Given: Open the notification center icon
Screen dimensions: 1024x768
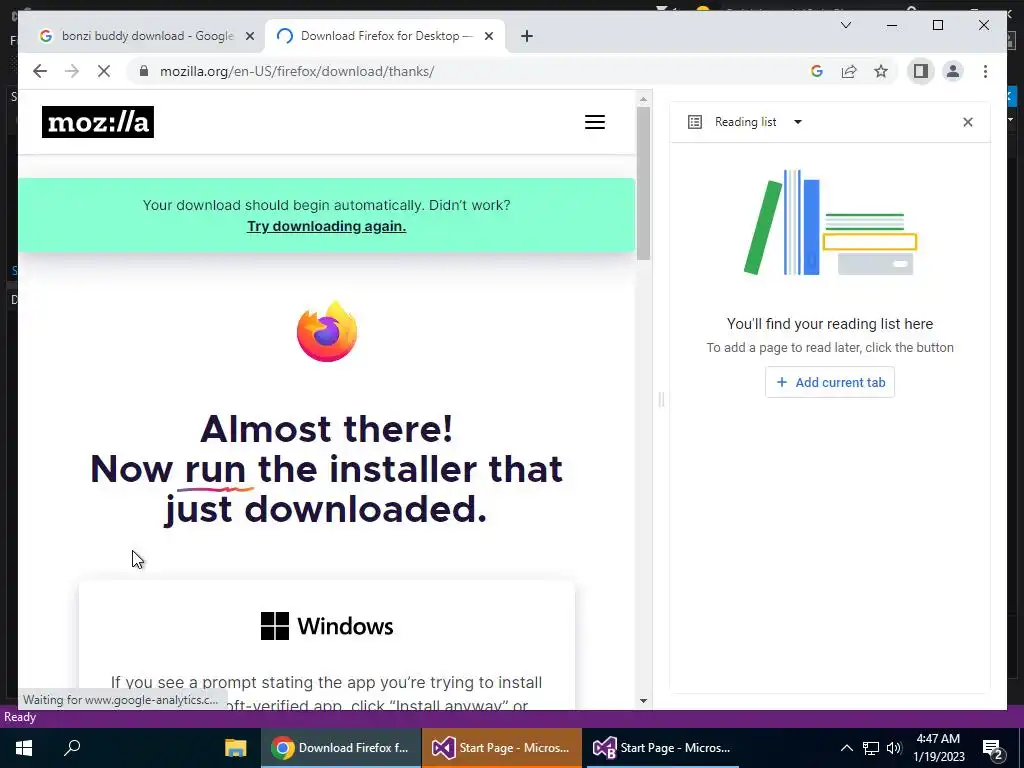Looking at the screenshot, I should [x=993, y=748].
